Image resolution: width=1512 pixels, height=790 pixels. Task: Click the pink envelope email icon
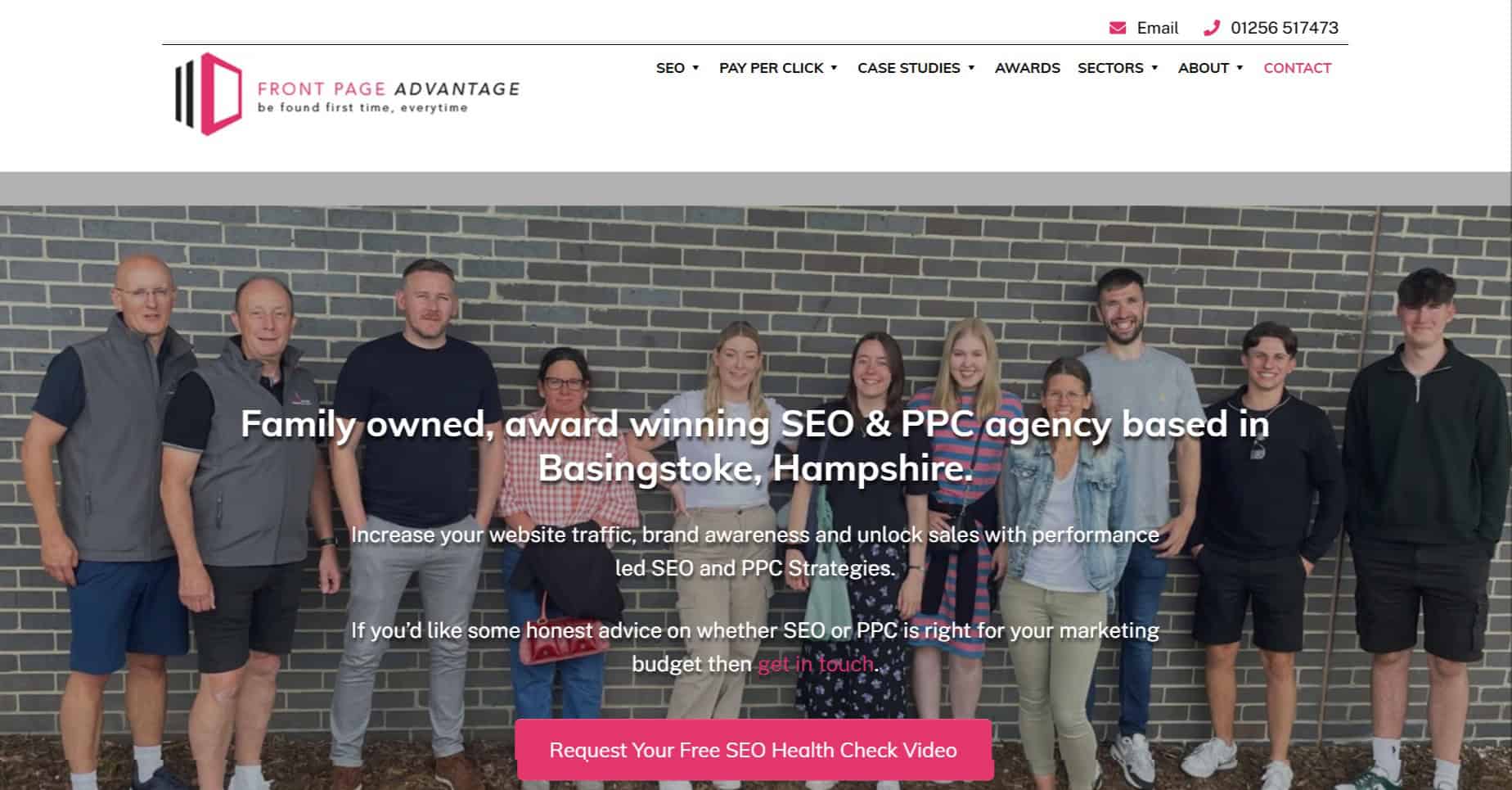(x=1117, y=28)
